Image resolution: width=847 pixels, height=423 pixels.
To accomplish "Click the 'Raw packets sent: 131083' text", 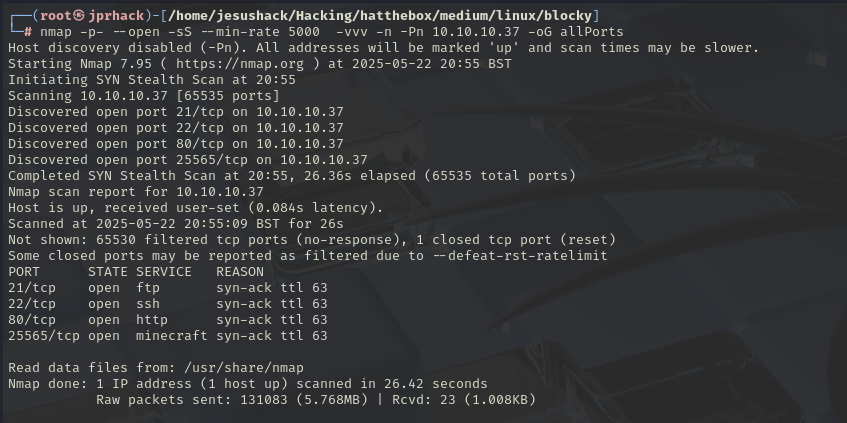I will pyautogui.click(x=184, y=400).
